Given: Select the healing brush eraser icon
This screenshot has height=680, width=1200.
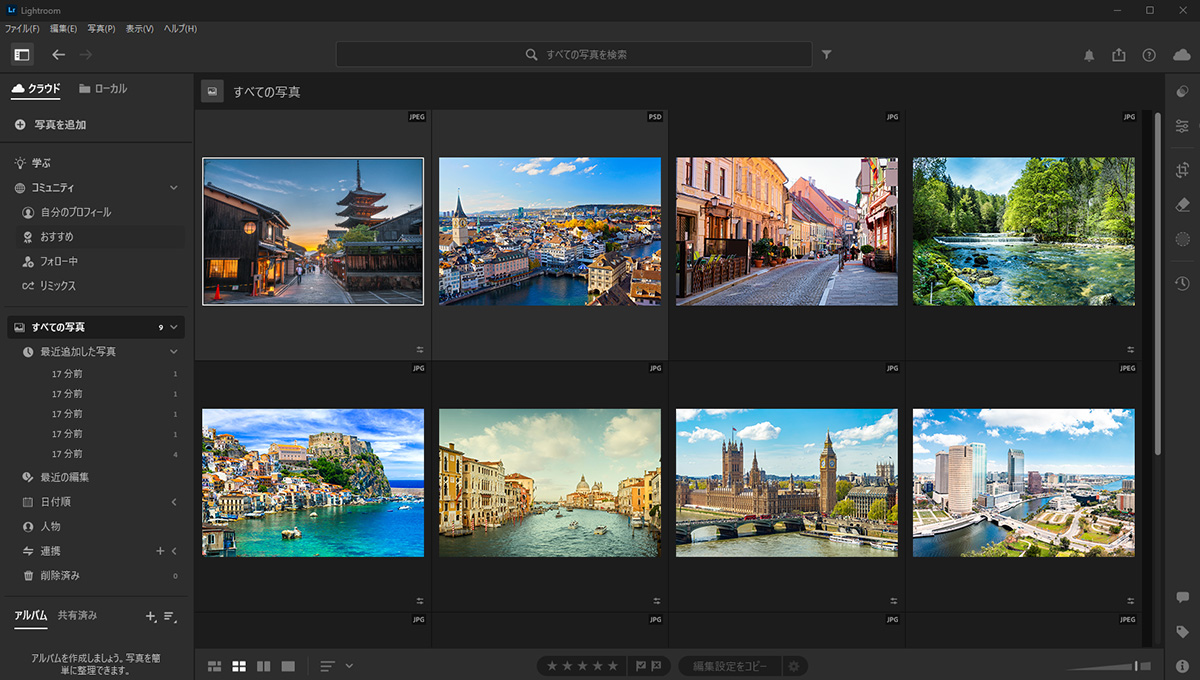Looking at the screenshot, I should tap(1182, 204).
